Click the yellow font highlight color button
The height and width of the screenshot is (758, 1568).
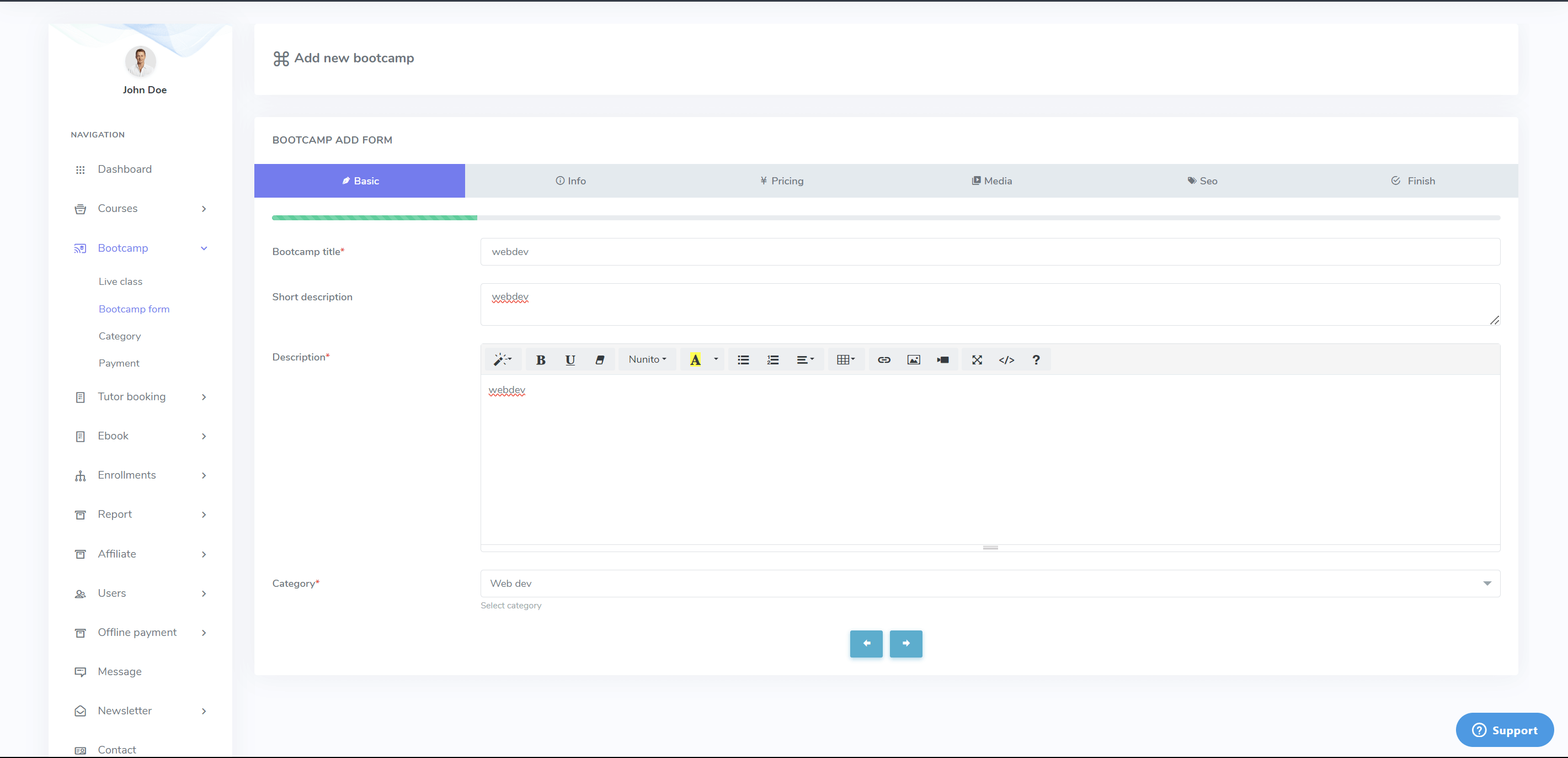[x=695, y=359]
